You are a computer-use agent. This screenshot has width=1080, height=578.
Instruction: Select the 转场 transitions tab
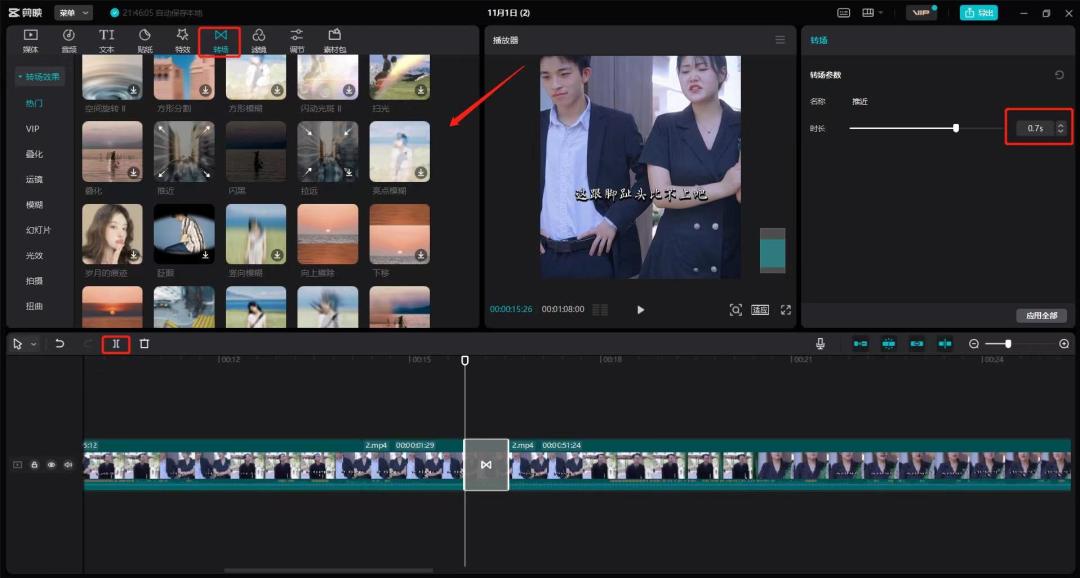pos(220,41)
